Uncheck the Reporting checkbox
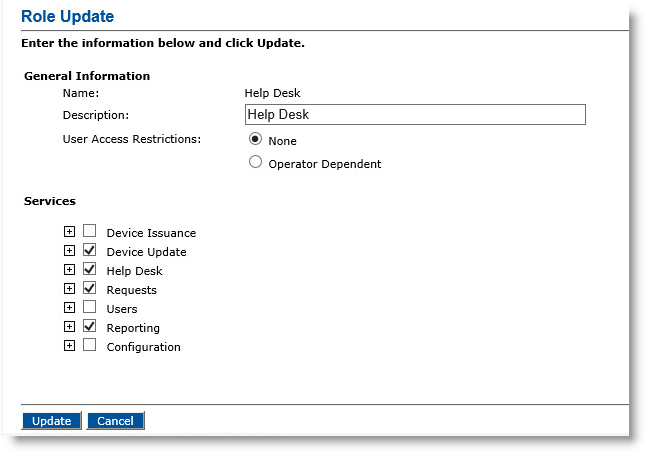The image size is (645, 452). click(x=90, y=325)
